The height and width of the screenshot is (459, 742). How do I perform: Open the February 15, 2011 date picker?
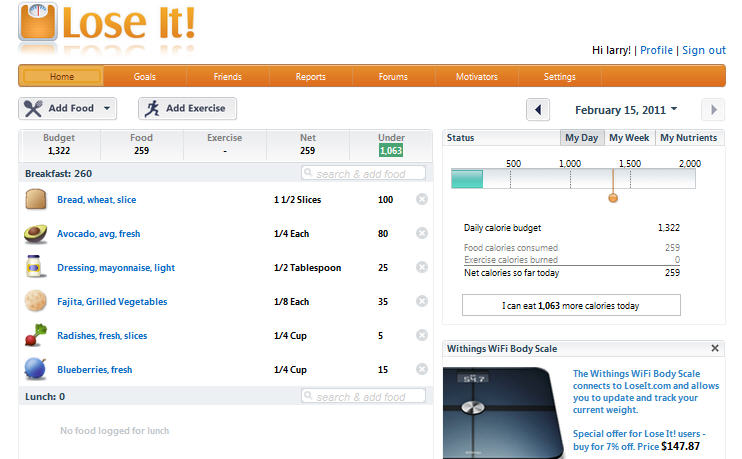click(626, 110)
